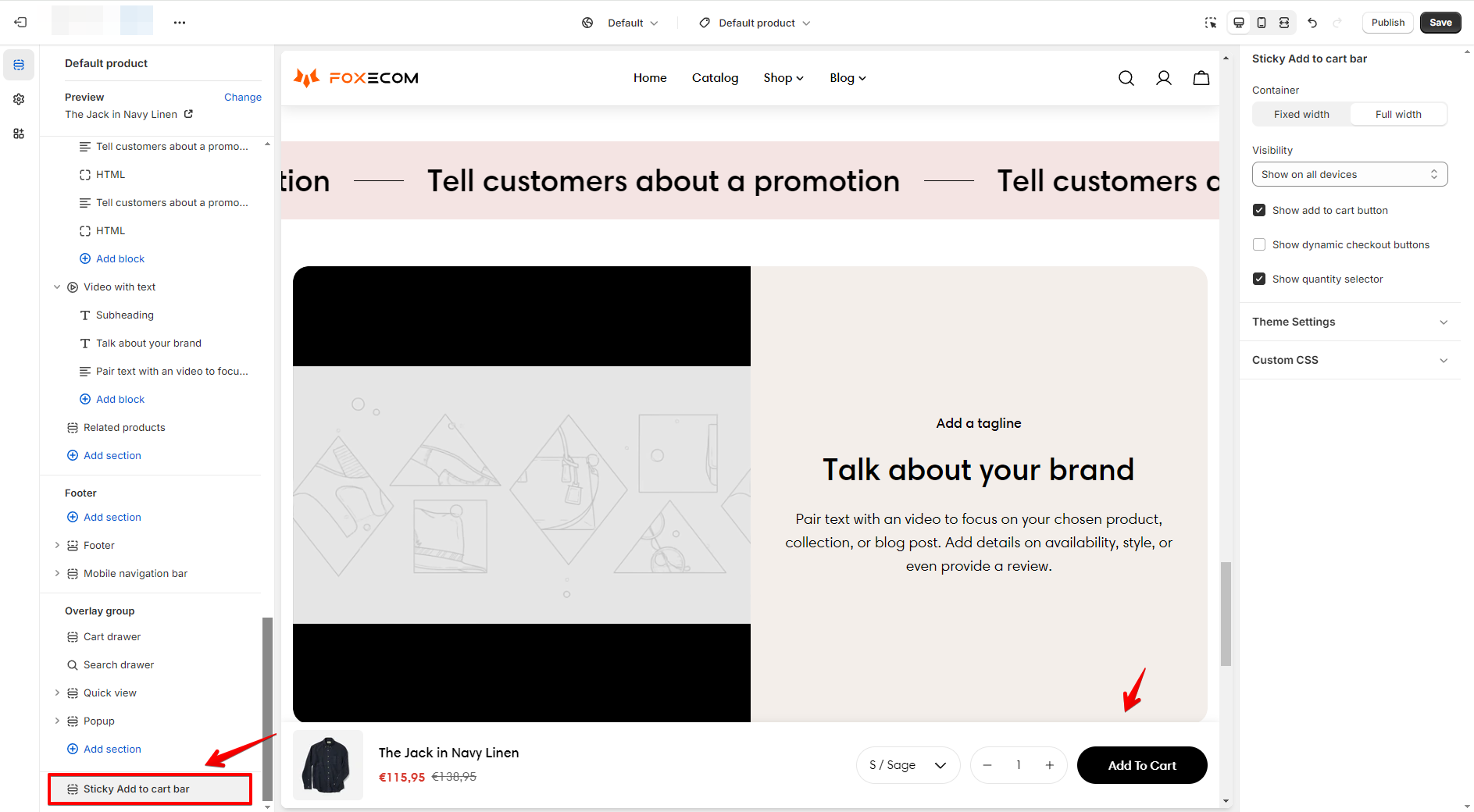Viewport: 1474px width, 812px height.
Task: Click the quantity value field
Action: [x=1019, y=765]
